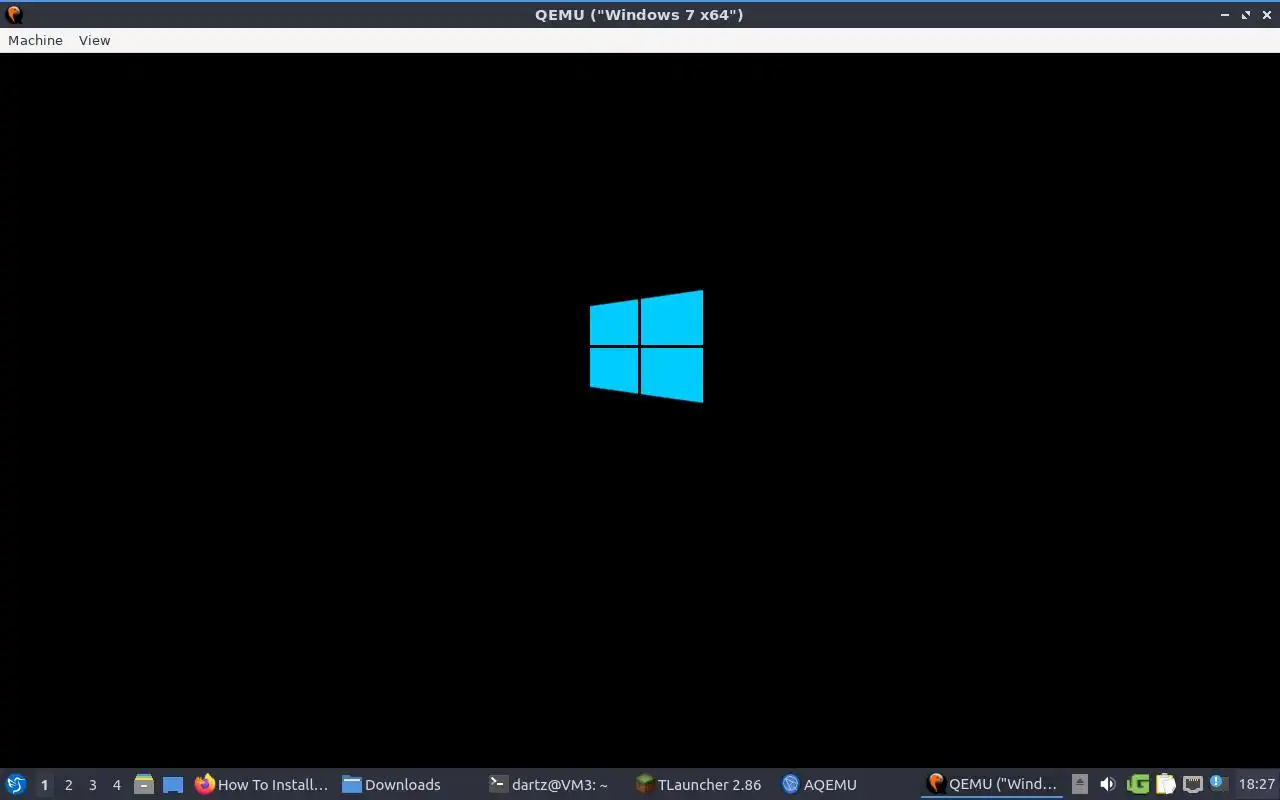
Task: Open the clipboard manager tray icon
Action: [x=1165, y=784]
